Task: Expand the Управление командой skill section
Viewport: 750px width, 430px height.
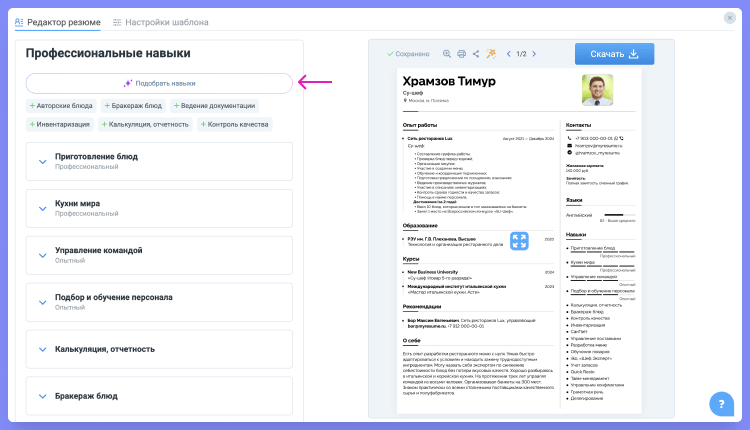Action: click(x=43, y=255)
